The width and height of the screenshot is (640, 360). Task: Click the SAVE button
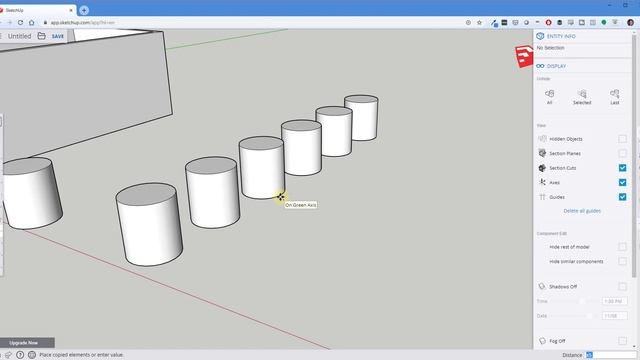pyautogui.click(x=58, y=36)
